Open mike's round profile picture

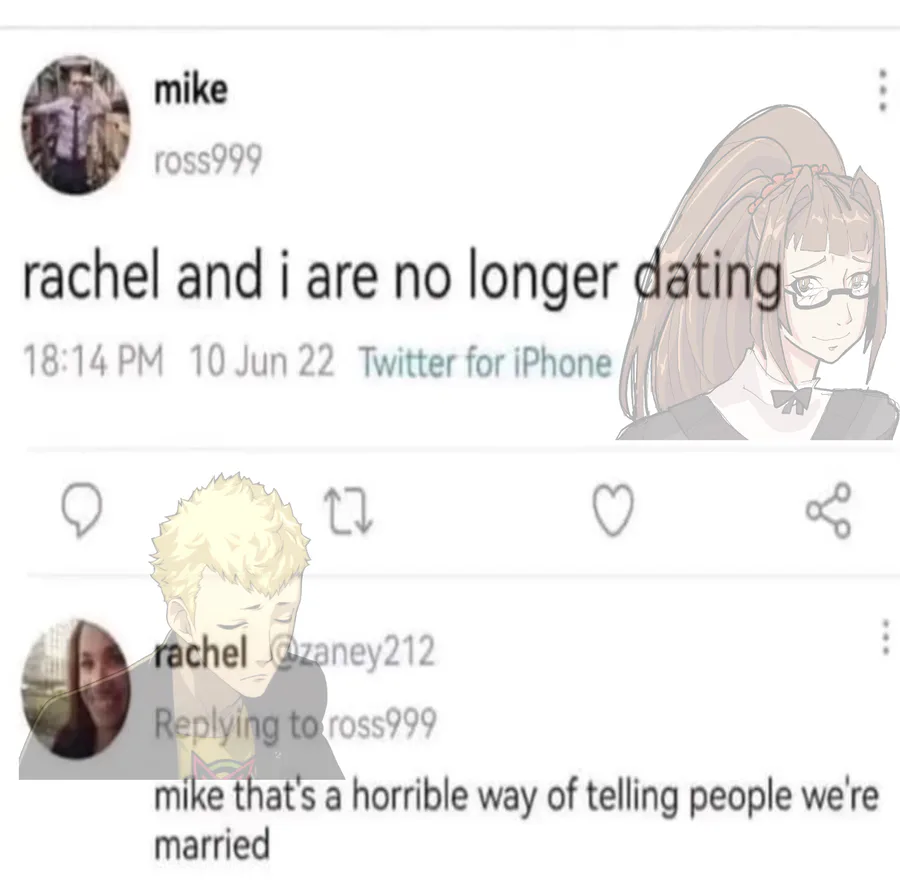[75, 125]
